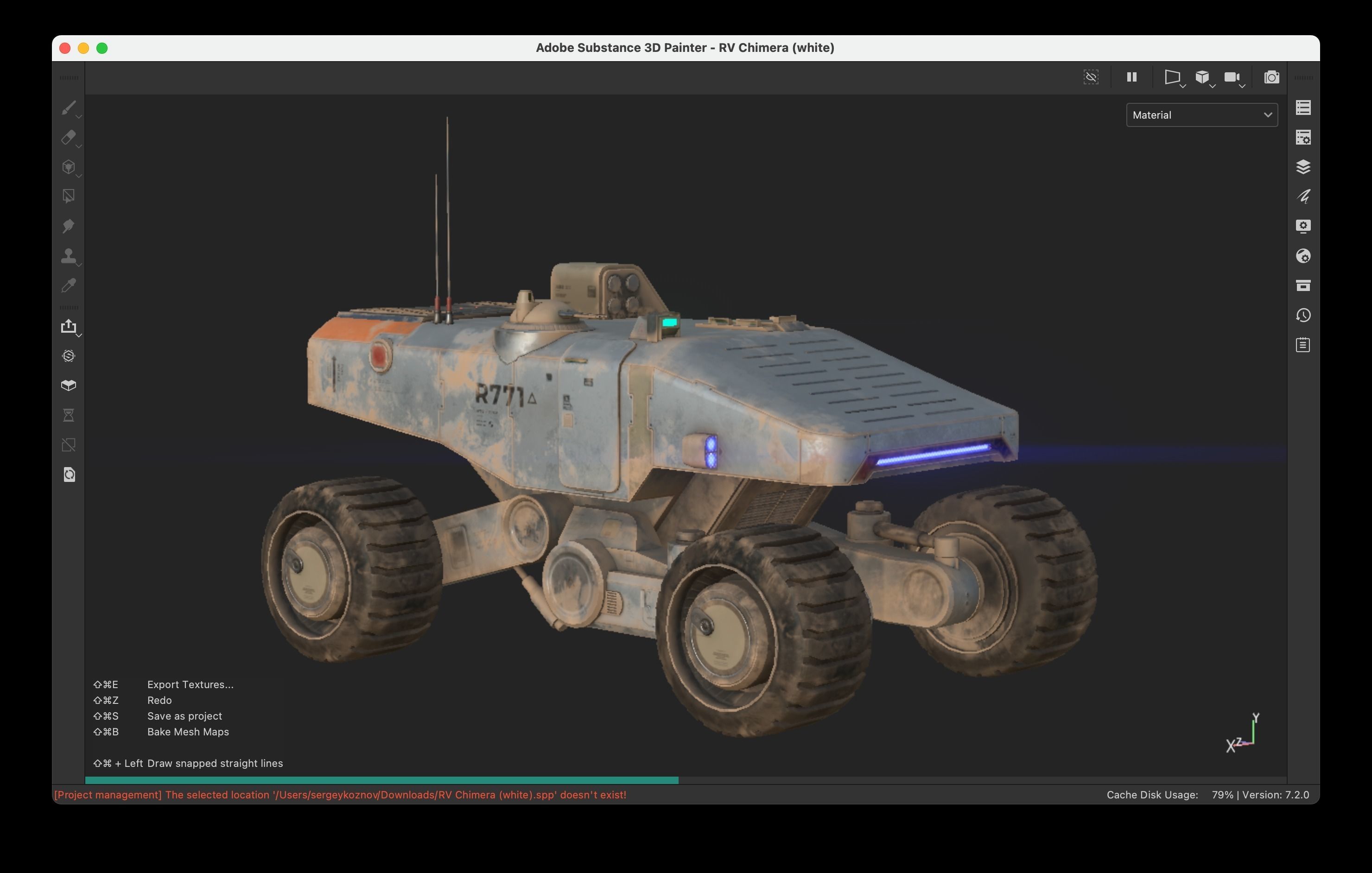Click the right dock drag handle
The height and width of the screenshot is (873, 1372).
(x=1303, y=77)
